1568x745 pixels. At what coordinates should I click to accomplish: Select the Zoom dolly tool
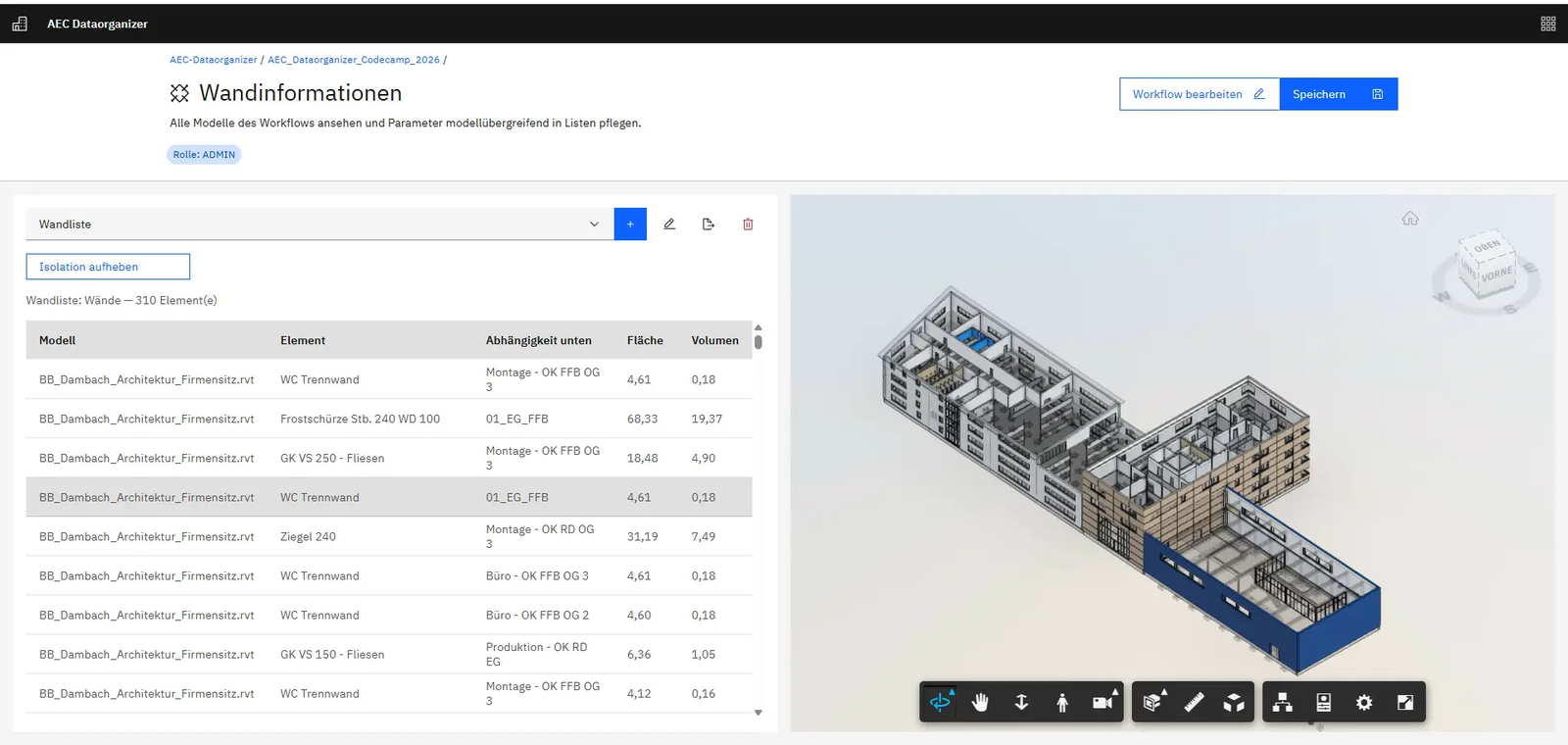1021,702
